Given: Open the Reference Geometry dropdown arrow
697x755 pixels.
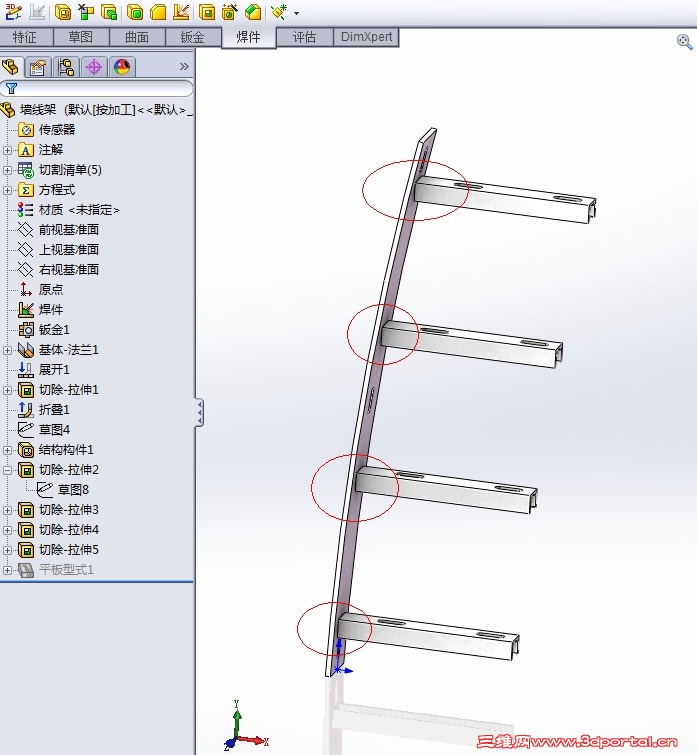Looking at the screenshot, I should coord(297,13).
